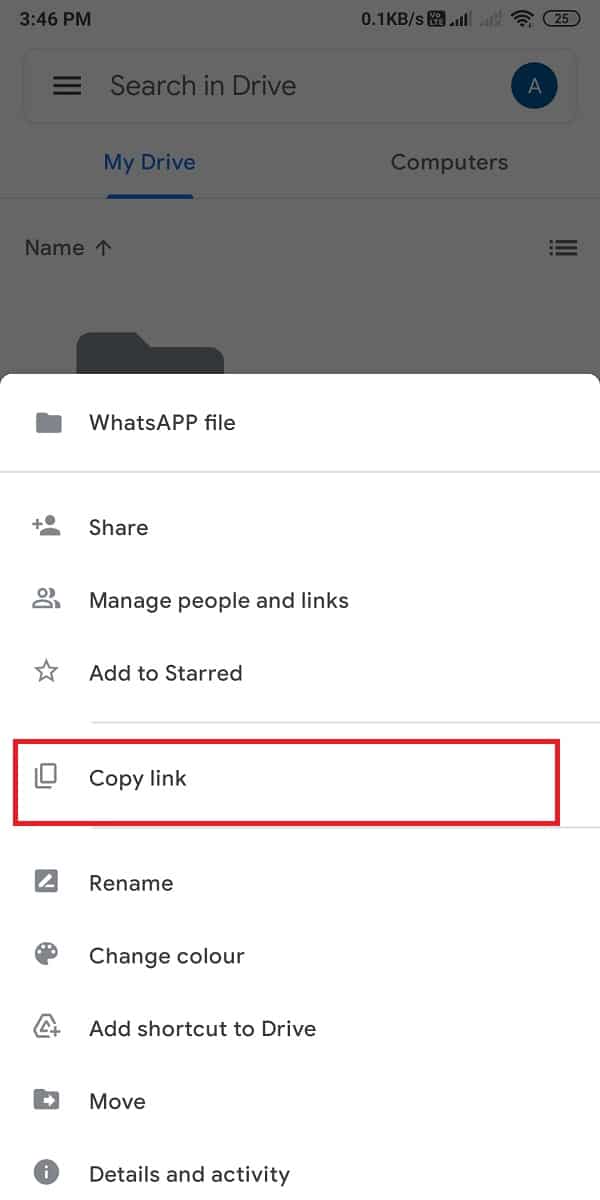Open the account avatar 'A'

(x=534, y=87)
